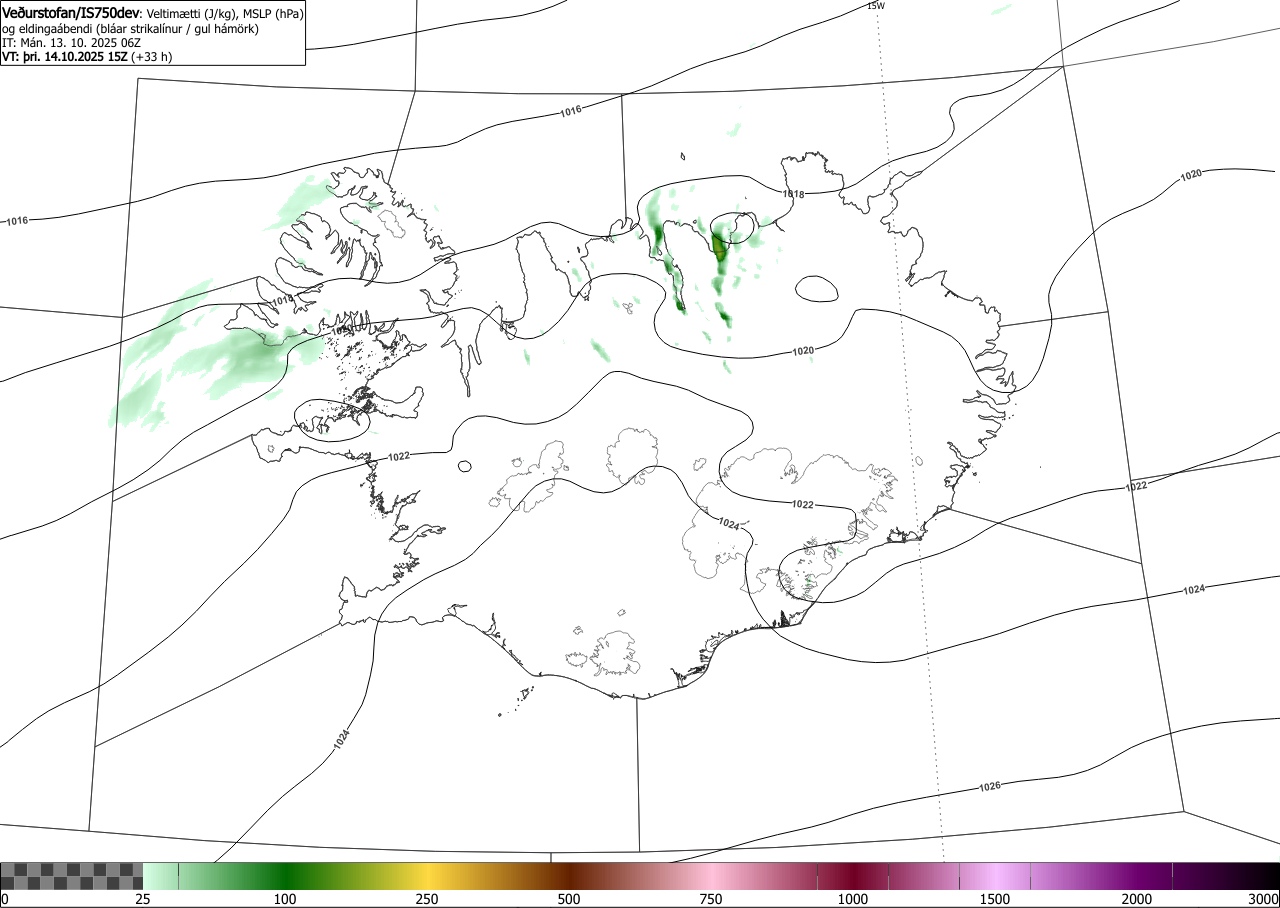Click the '25' tick on the color scale
1280x908 pixels.
pos(143,899)
